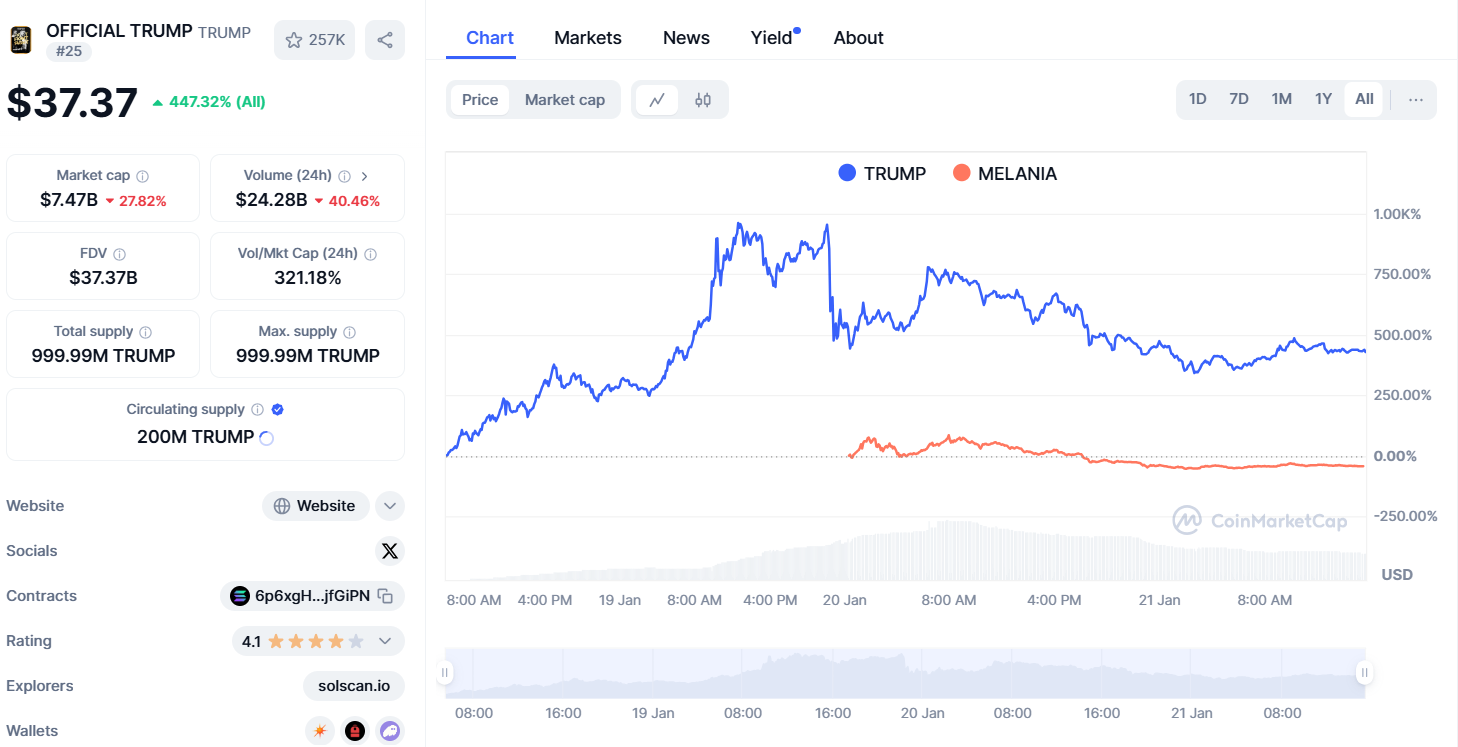Click the 27.82% market cap change
The width and height of the screenshot is (1458, 747).
click(136, 201)
